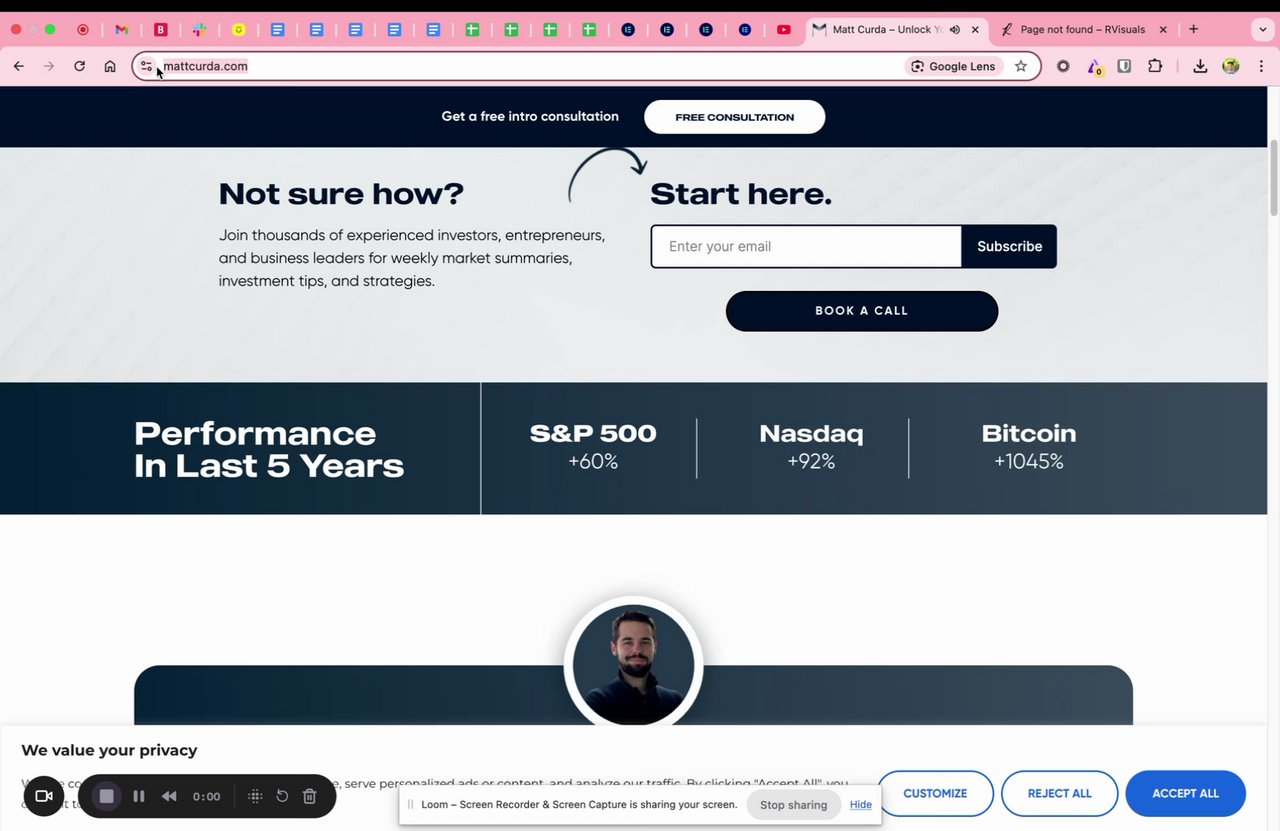Click the Subscribe button
The height and width of the screenshot is (831, 1280).
1009,246
